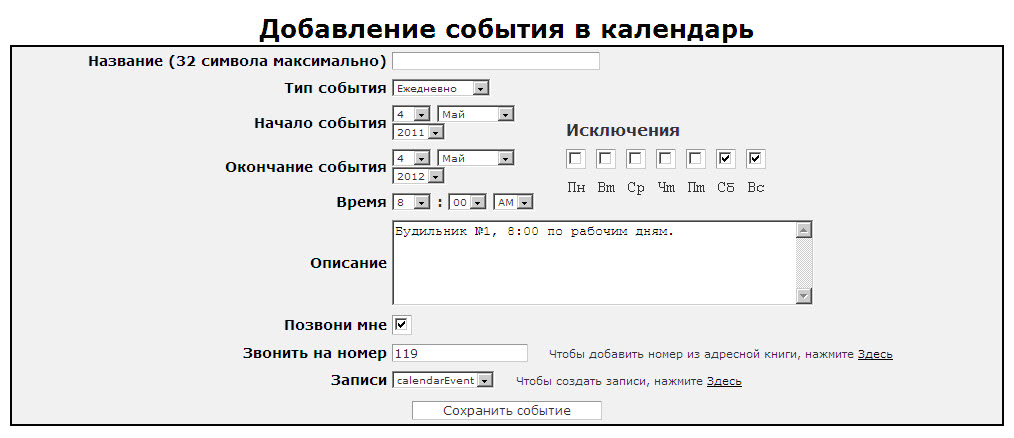Click the 'Сохранить событие' button
The width and height of the screenshot is (1014, 438).
click(506, 411)
